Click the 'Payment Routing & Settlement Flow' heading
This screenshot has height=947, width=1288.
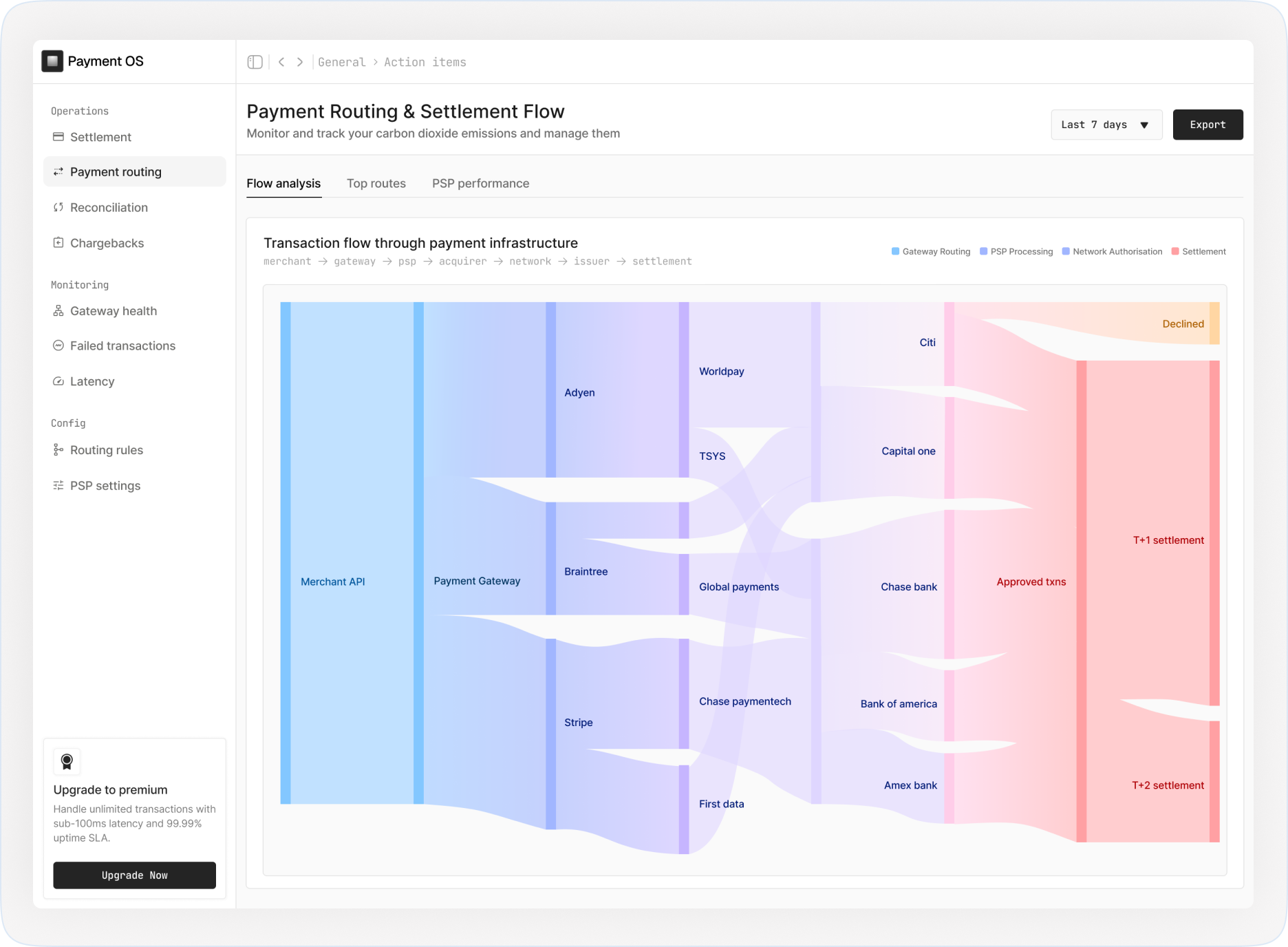tap(405, 111)
